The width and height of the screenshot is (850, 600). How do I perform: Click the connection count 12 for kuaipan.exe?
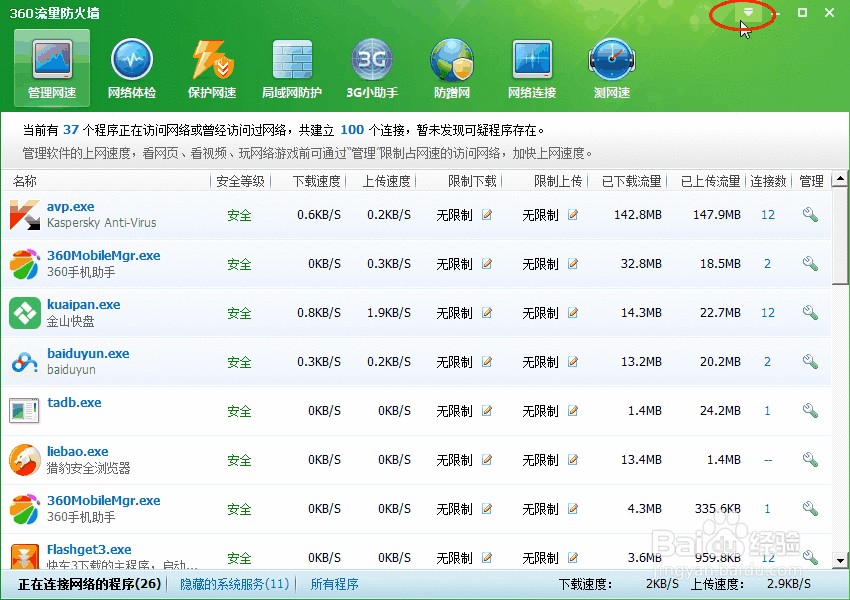pos(768,312)
